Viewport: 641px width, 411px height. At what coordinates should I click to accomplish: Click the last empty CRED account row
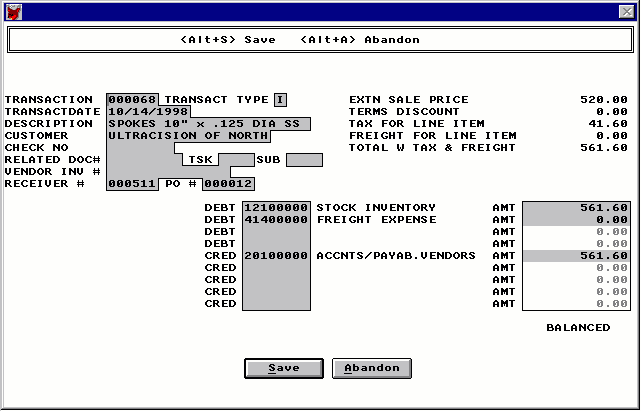pyautogui.click(x=276, y=304)
